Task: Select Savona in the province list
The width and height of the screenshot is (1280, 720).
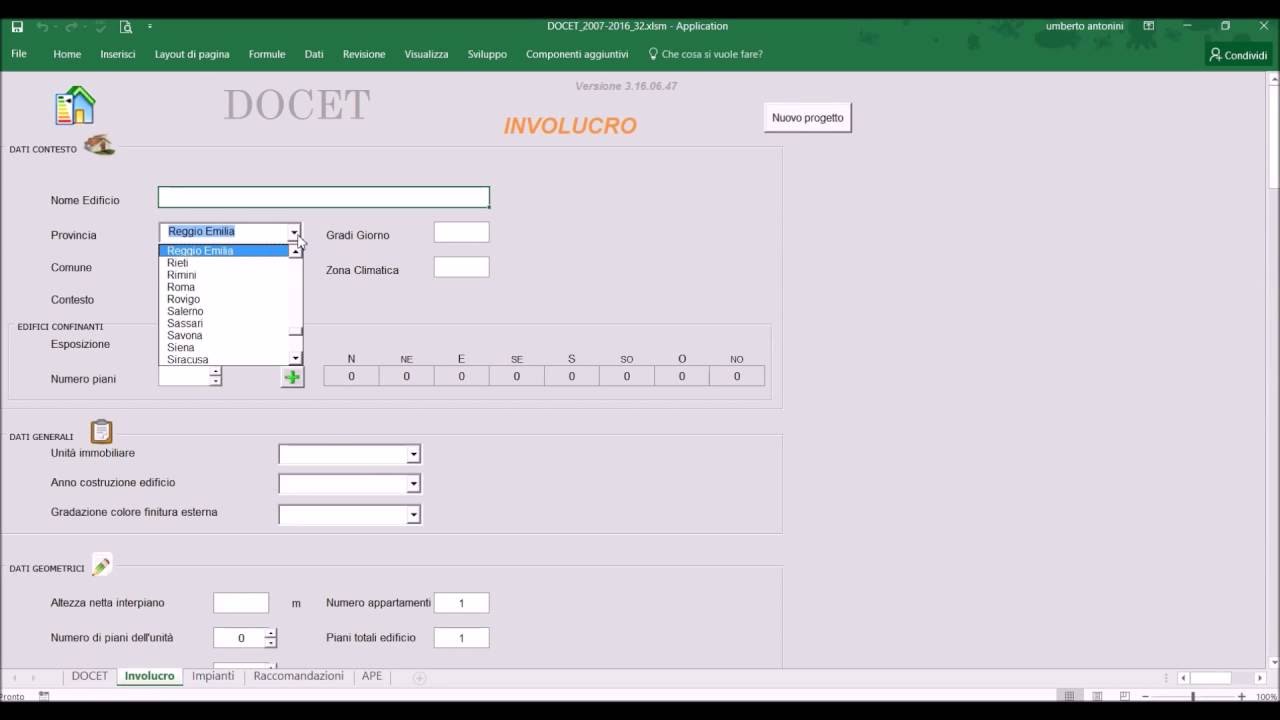Action: pos(223,335)
